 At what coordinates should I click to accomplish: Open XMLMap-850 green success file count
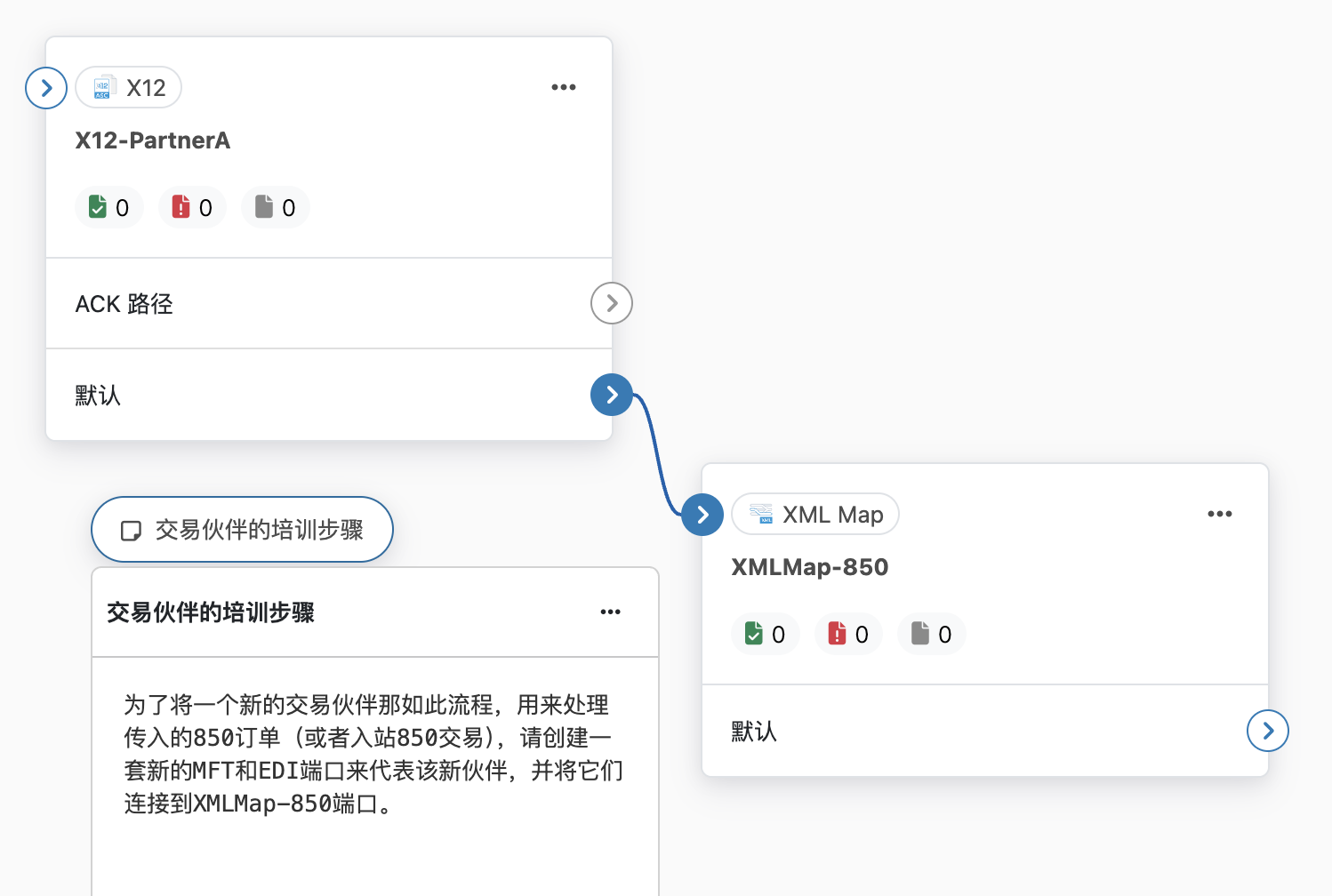pos(765,634)
